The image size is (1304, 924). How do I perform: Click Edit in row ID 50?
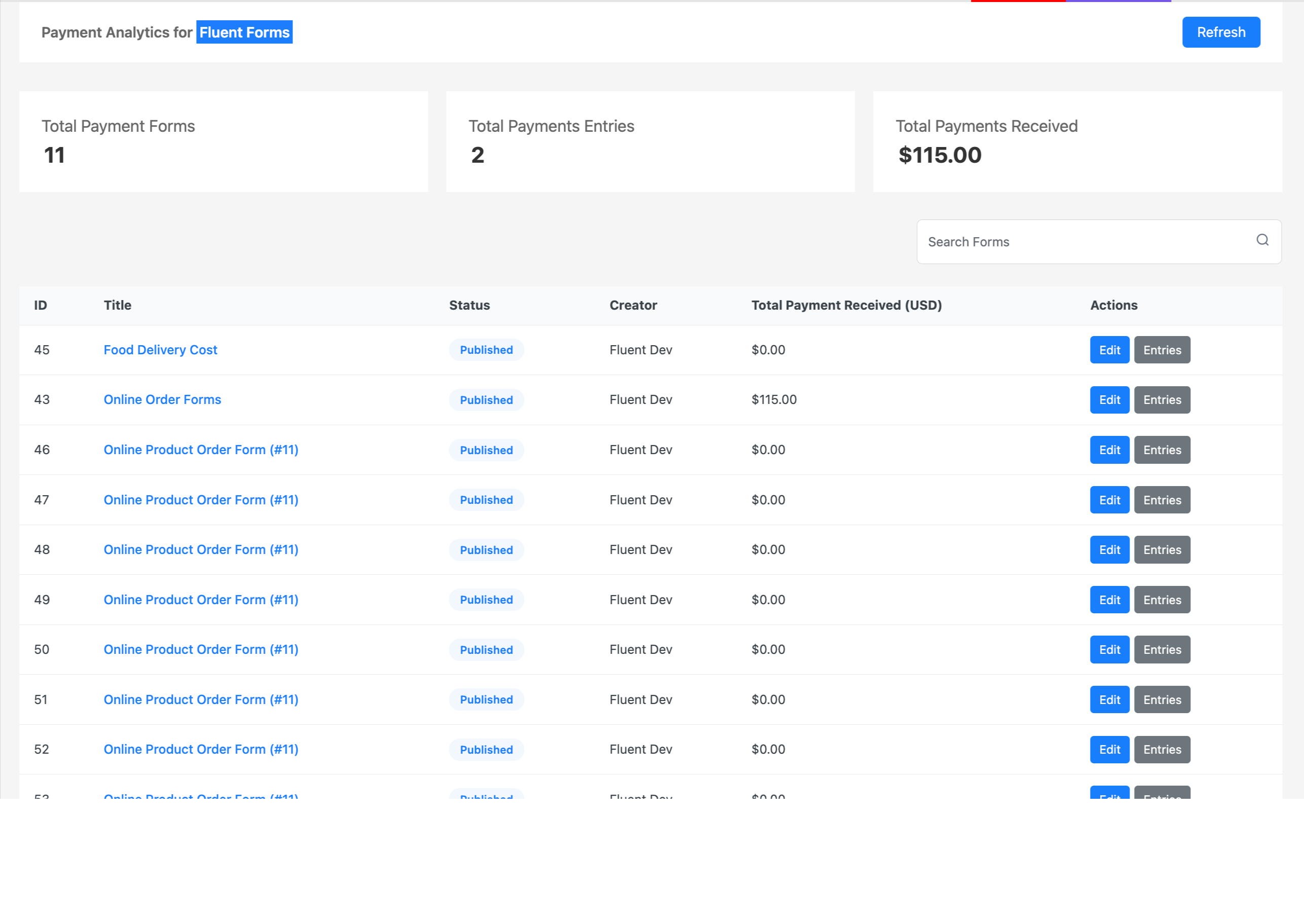(x=1109, y=650)
